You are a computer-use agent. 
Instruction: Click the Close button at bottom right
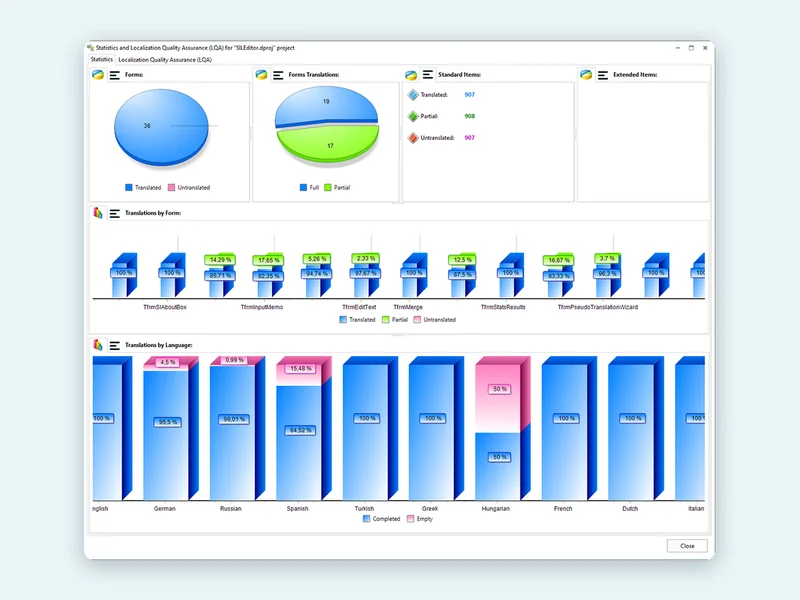[x=687, y=545]
